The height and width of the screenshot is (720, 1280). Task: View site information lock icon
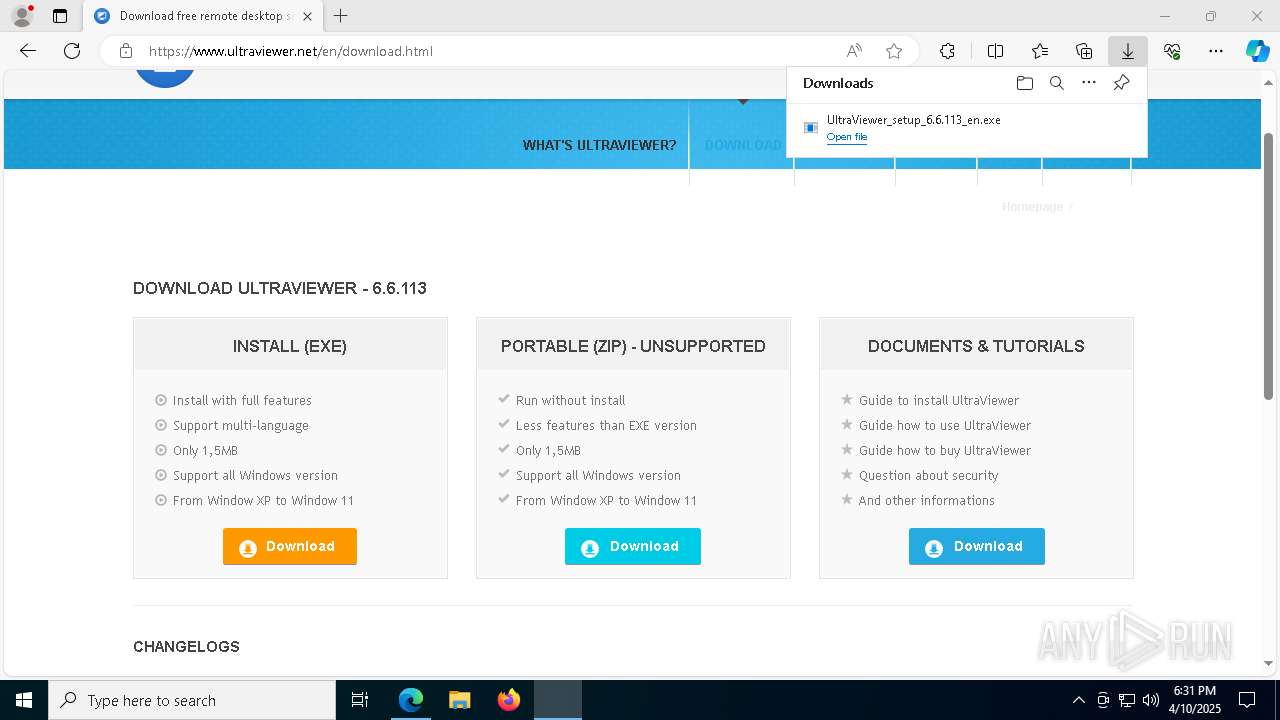pyautogui.click(x=126, y=51)
